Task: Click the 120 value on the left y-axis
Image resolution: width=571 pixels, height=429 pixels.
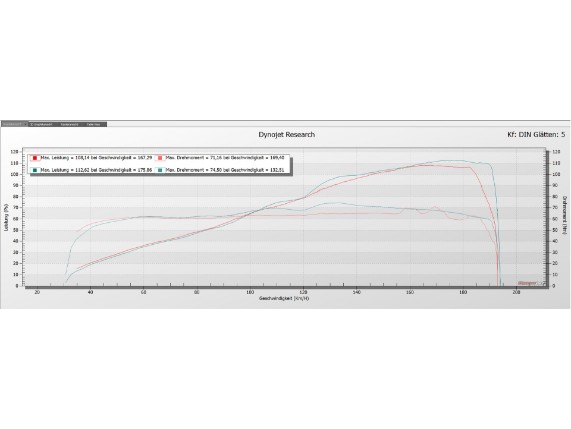Action: point(14,152)
